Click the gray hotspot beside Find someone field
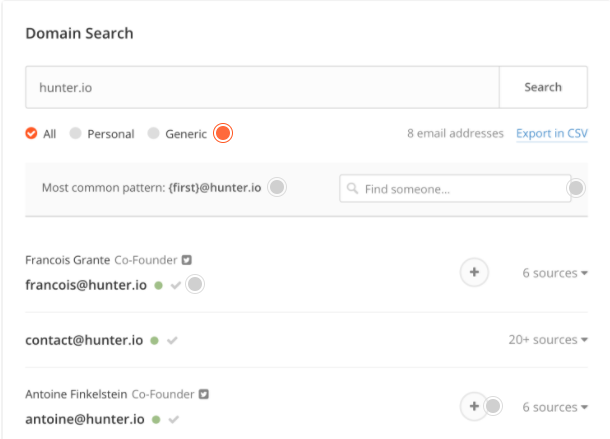Viewport: 610px width, 439px height. (x=576, y=188)
